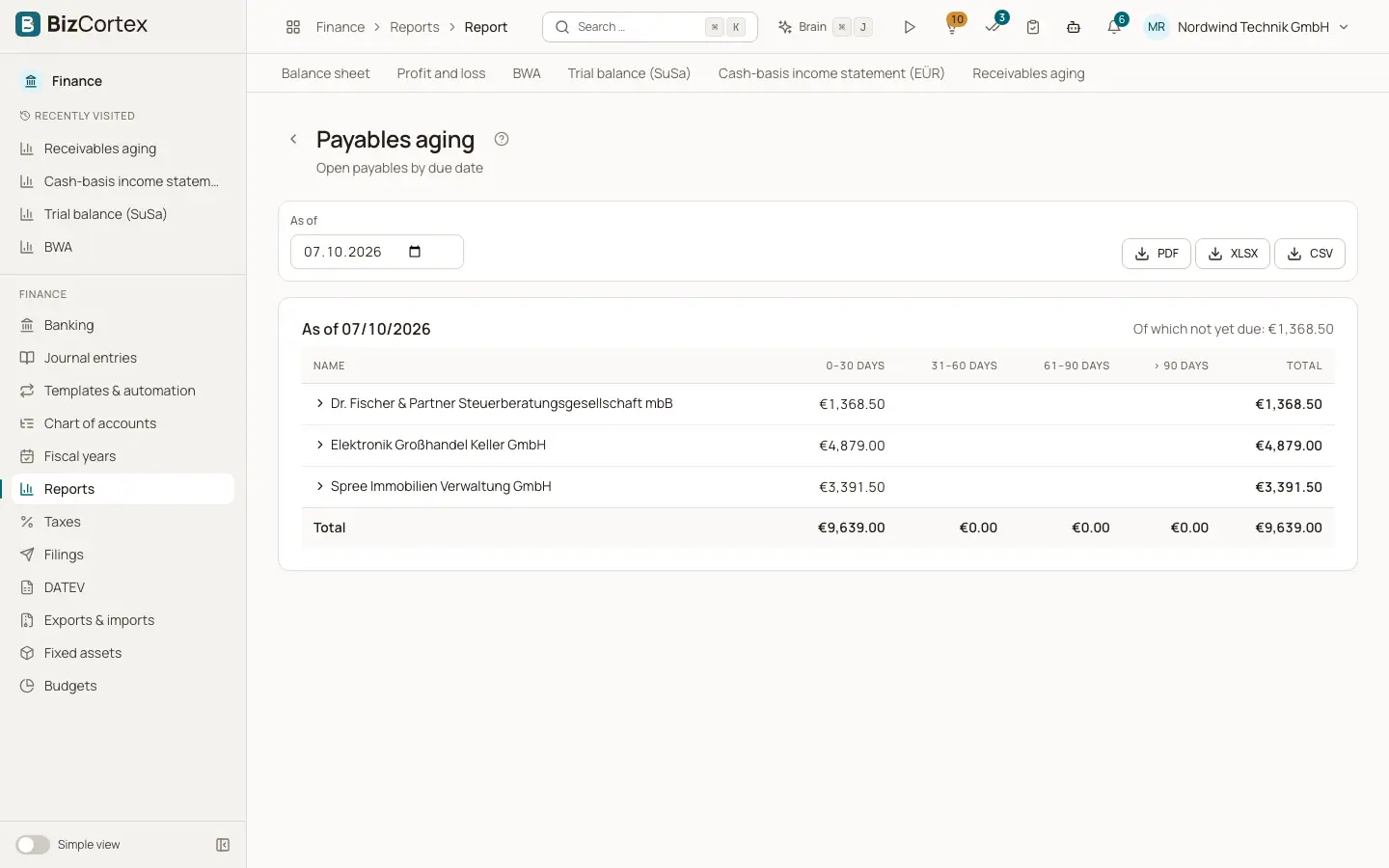Open the BWA report tab
1389x868 pixels.
(x=527, y=73)
